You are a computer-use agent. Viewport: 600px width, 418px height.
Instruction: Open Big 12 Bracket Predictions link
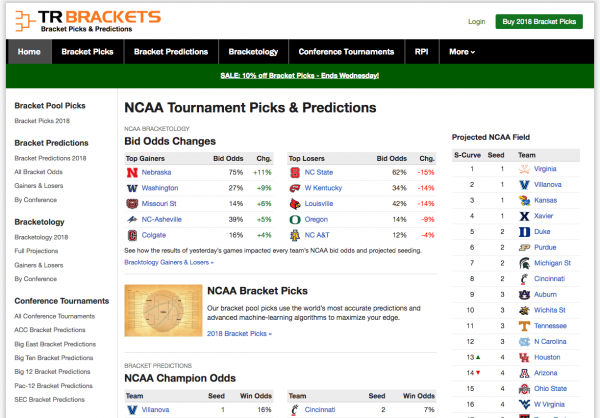click(52, 372)
